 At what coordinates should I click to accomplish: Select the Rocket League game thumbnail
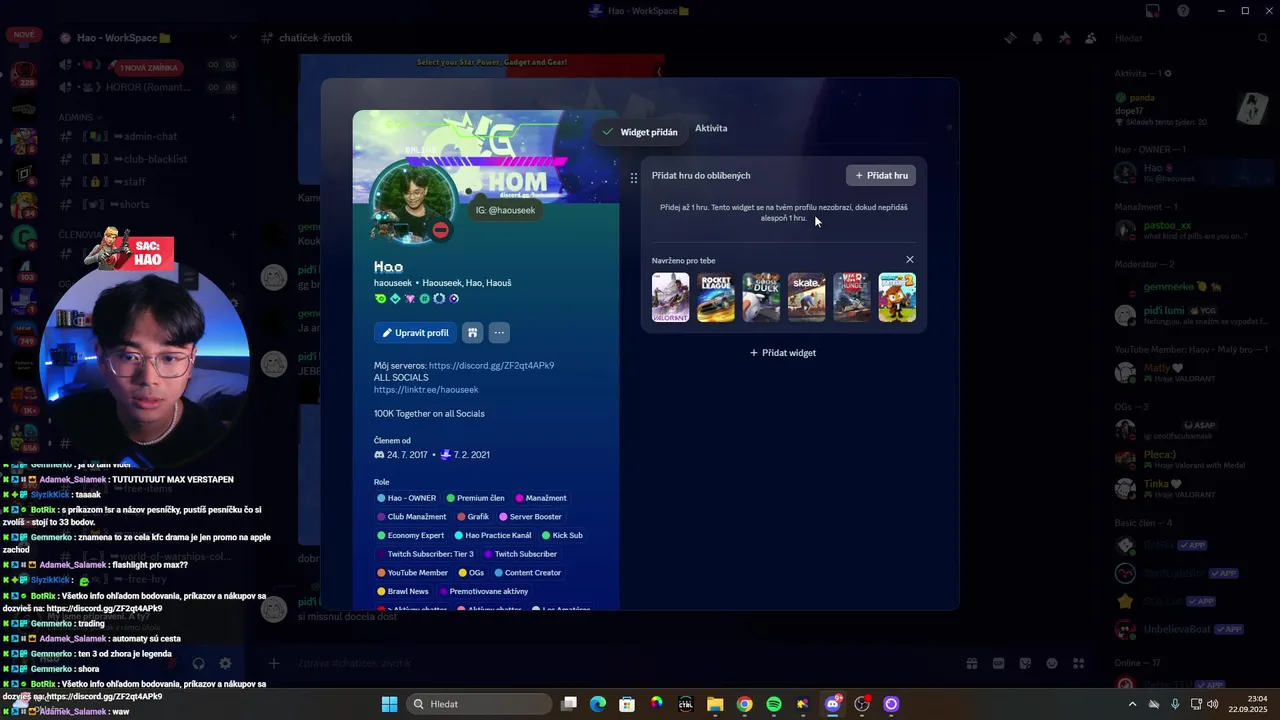click(x=716, y=297)
